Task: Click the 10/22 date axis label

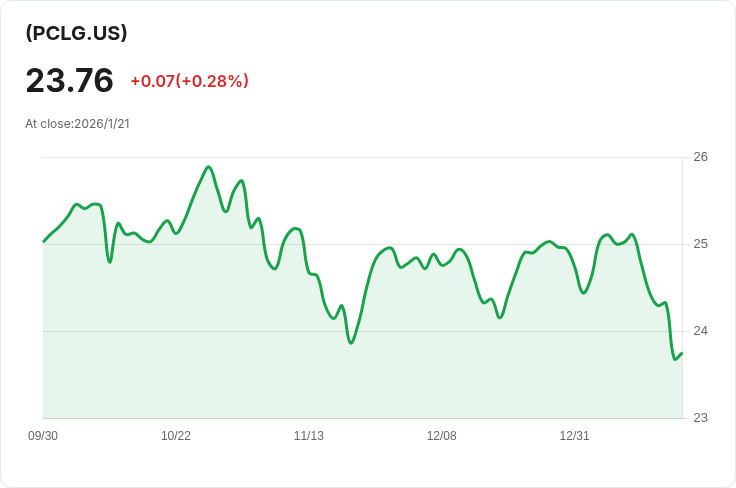Action: [176, 436]
